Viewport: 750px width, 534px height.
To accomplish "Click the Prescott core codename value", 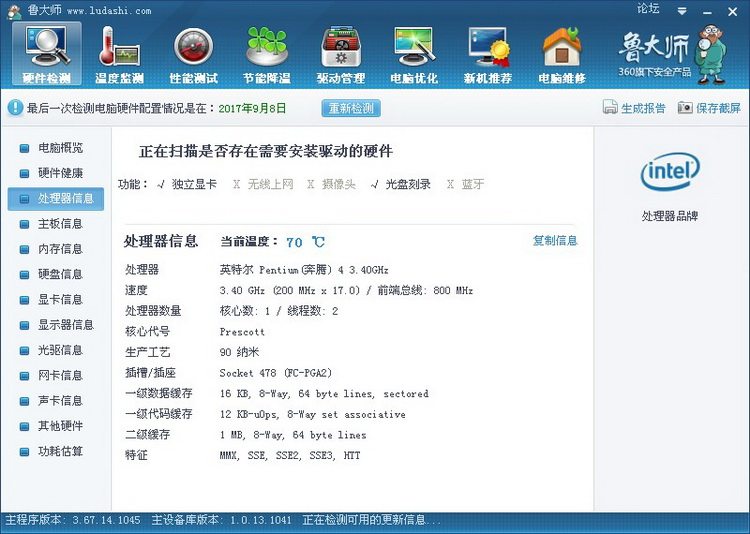I will (242, 332).
